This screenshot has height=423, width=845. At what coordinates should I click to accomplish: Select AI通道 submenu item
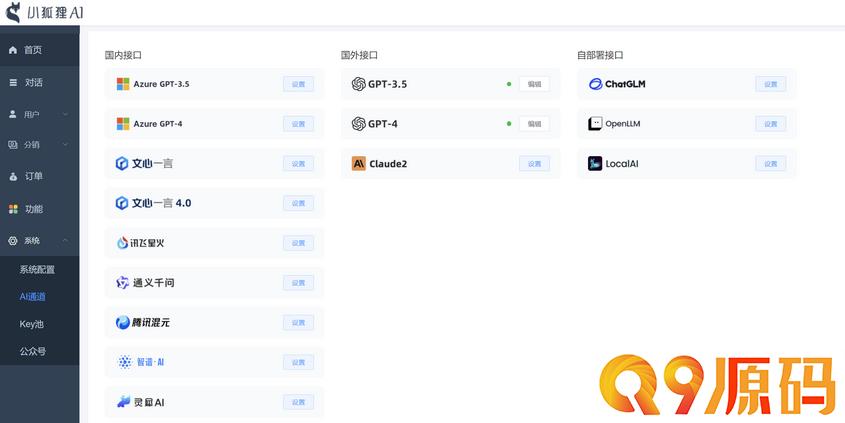click(x=39, y=297)
